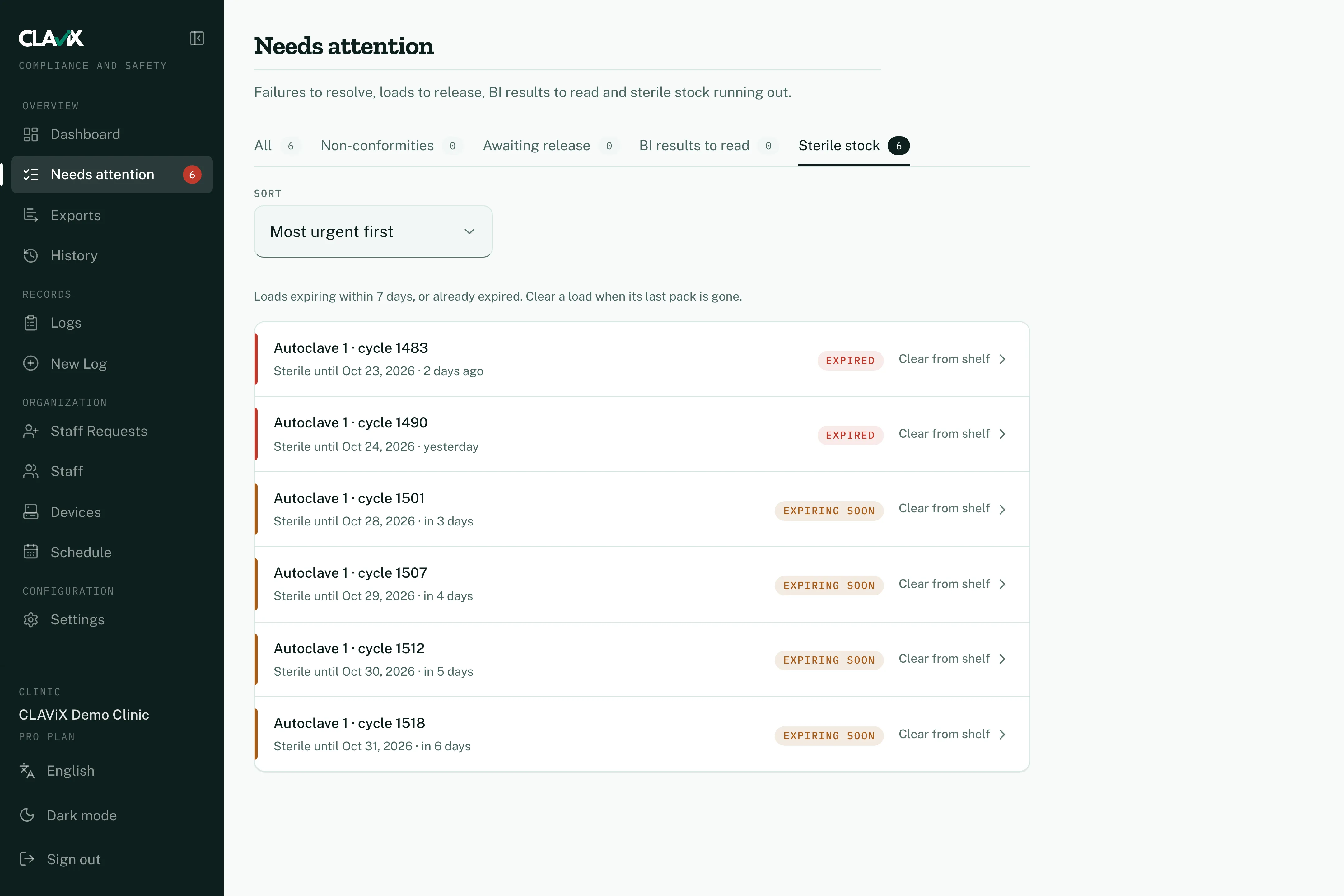Click the EXPIRING SOON badge on cycle 1512

(828, 660)
